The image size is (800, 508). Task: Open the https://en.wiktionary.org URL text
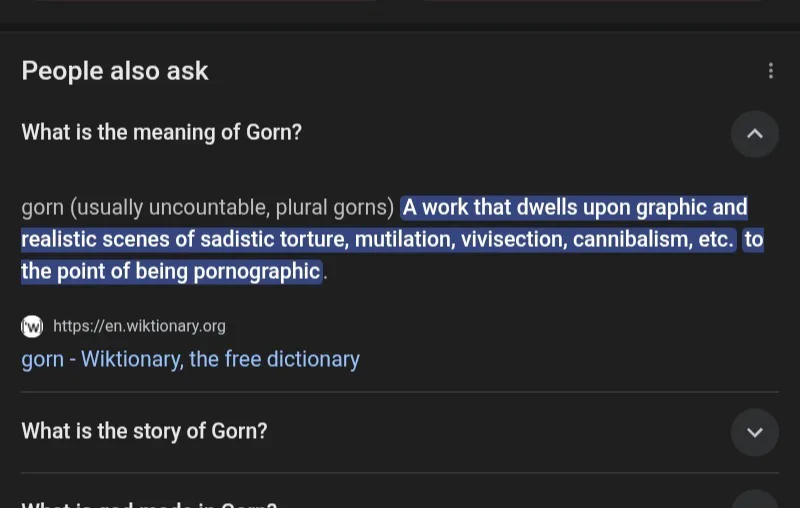[139, 326]
